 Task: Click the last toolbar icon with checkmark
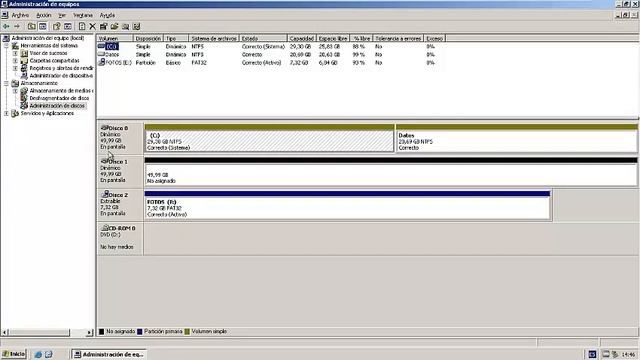(x=137, y=27)
